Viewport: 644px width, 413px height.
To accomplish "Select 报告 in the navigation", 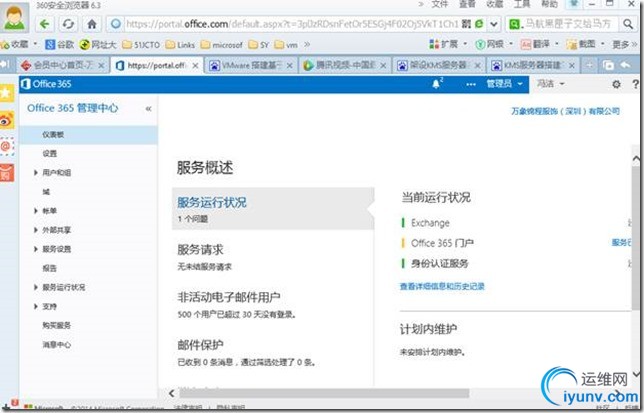I will pos(50,268).
